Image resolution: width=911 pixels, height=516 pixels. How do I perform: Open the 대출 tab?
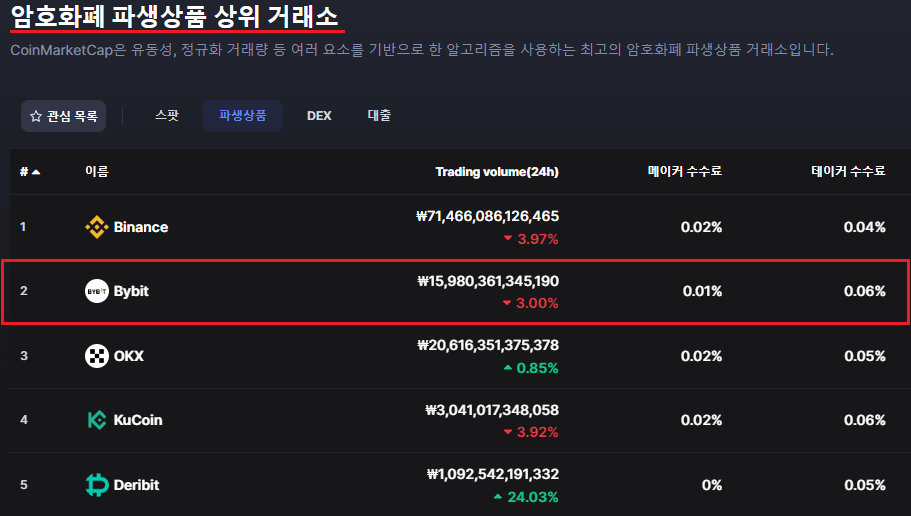tap(379, 116)
